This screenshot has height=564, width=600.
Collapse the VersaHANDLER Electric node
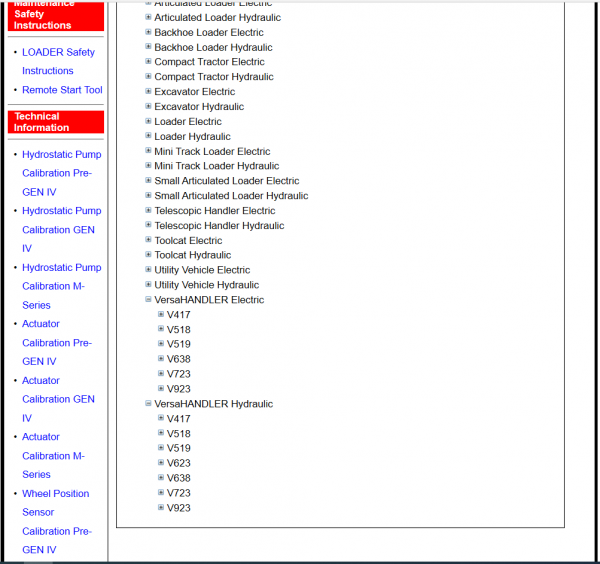pyautogui.click(x=148, y=299)
